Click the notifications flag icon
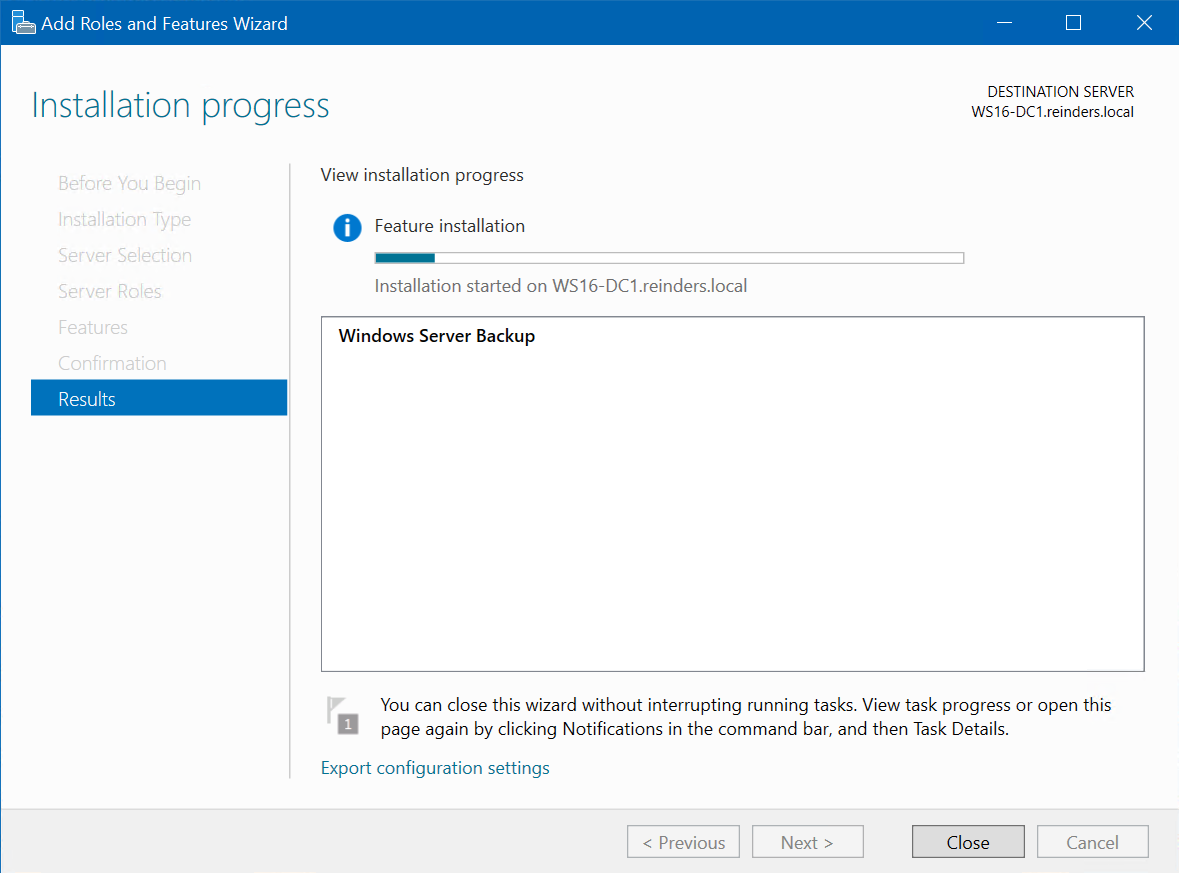Screen dimensions: 1179x873 343,715
